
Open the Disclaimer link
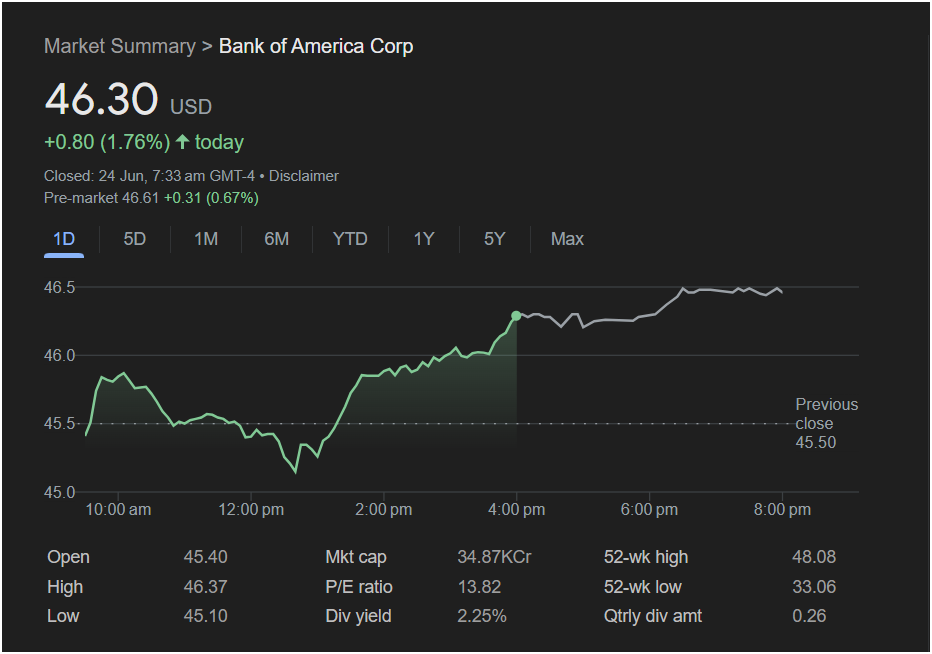click(304, 176)
